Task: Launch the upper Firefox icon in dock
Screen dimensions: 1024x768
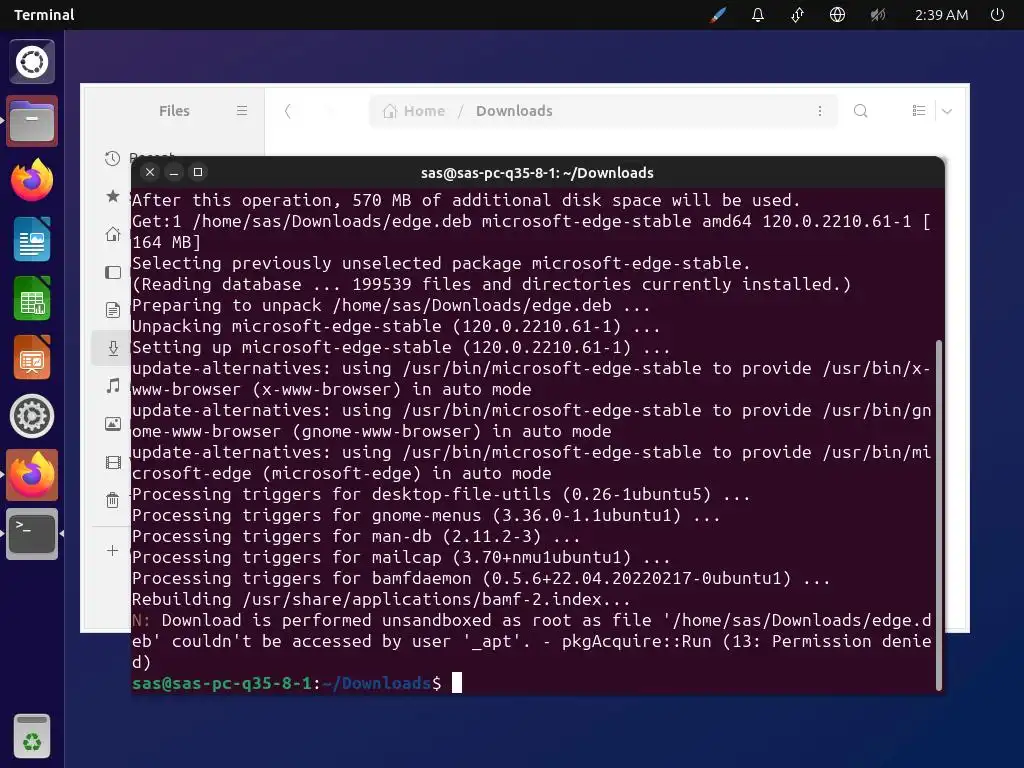Action: tap(32, 180)
